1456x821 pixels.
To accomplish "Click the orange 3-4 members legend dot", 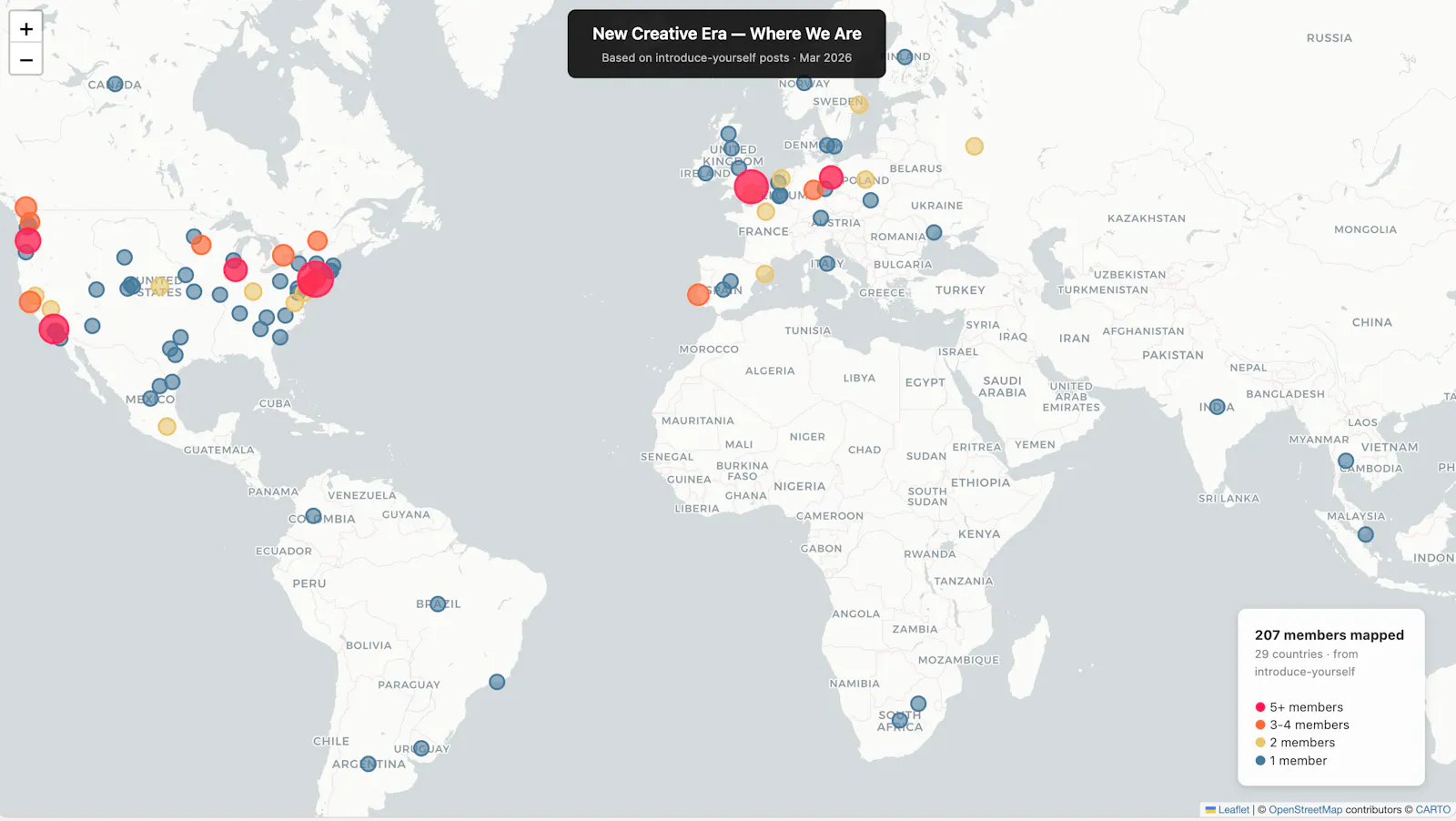I will click(x=1260, y=725).
